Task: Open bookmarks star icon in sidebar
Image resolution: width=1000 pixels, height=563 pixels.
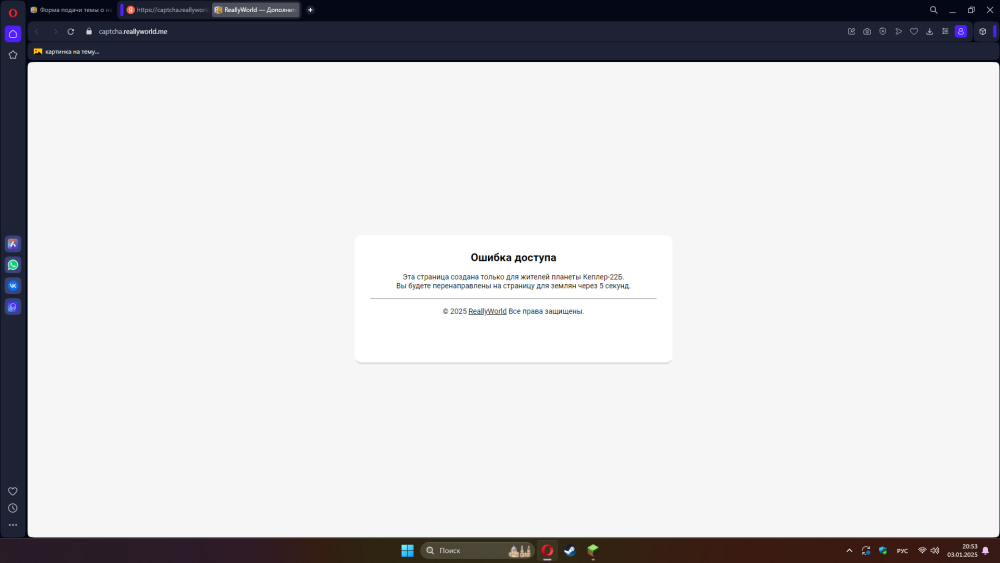Action: [13, 55]
